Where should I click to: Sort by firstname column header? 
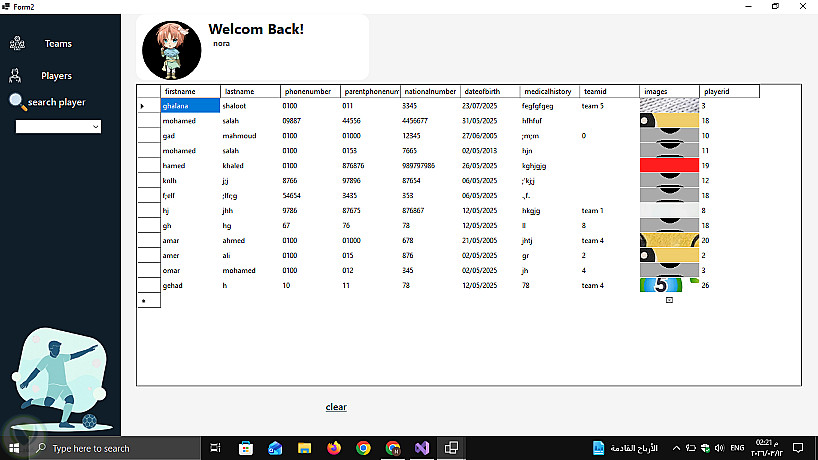pyautogui.click(x=190, y=91)
